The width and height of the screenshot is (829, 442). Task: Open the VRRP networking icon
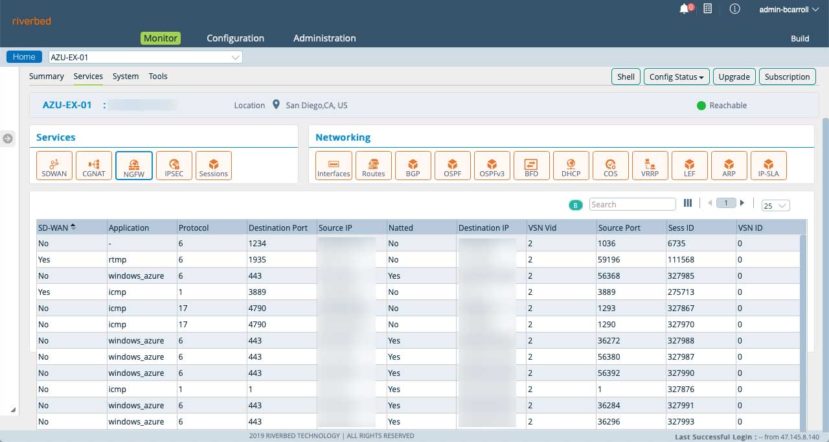point(650,165)
